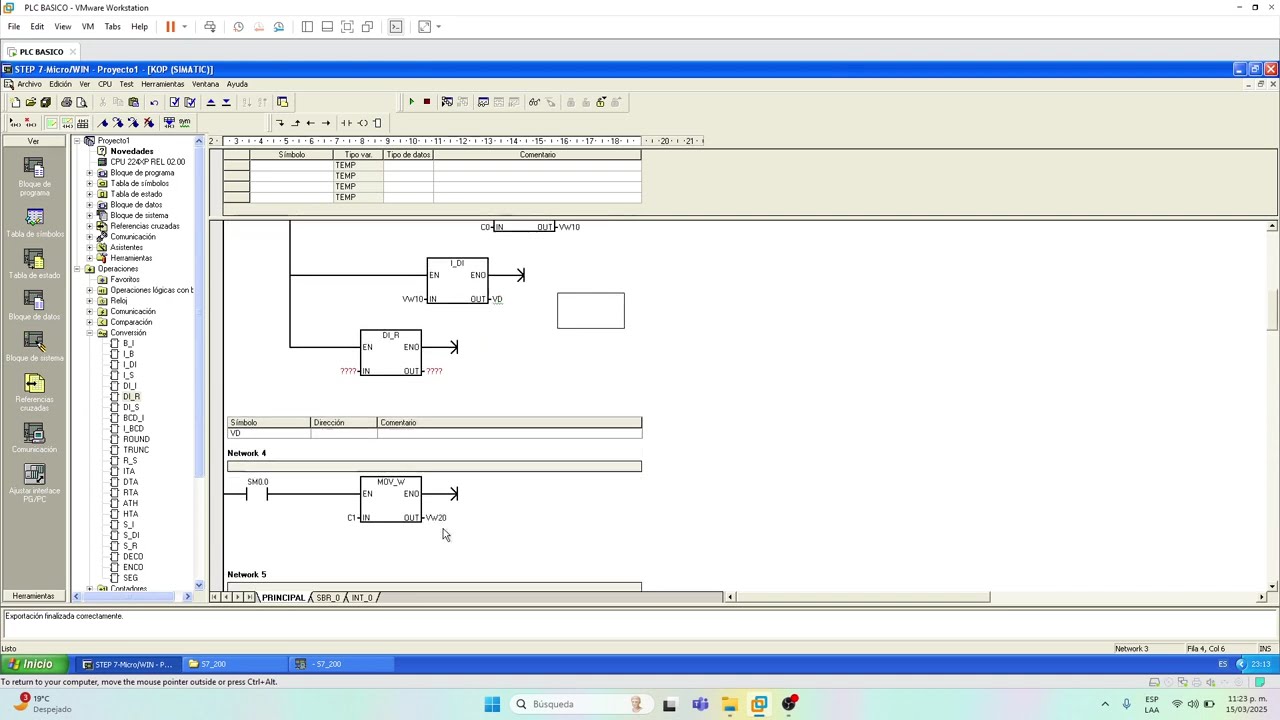Viewport: 1280px width, 720px height.
Task: Insert a box with the box icon
Action: [x=377, y=123]
